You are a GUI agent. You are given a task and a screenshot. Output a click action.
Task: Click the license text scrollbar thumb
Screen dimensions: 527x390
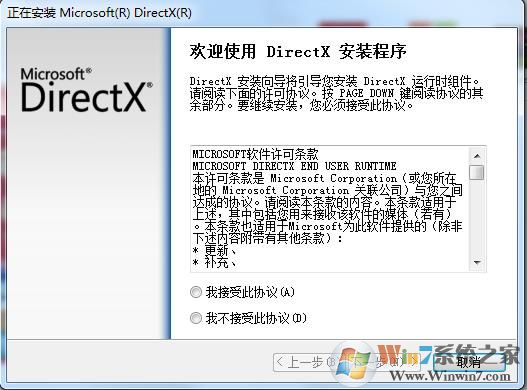[477, 173]
